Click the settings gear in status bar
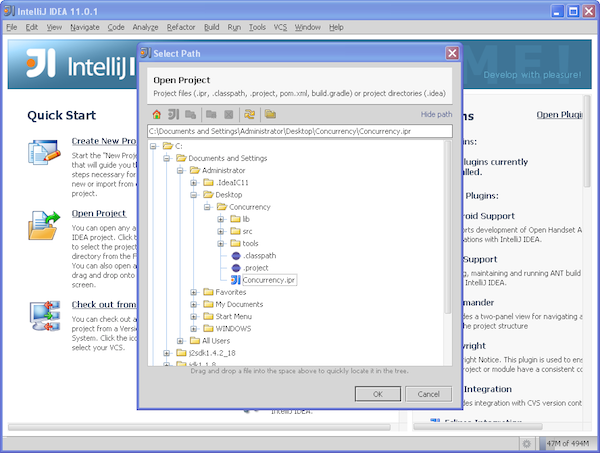 point(527,444)
